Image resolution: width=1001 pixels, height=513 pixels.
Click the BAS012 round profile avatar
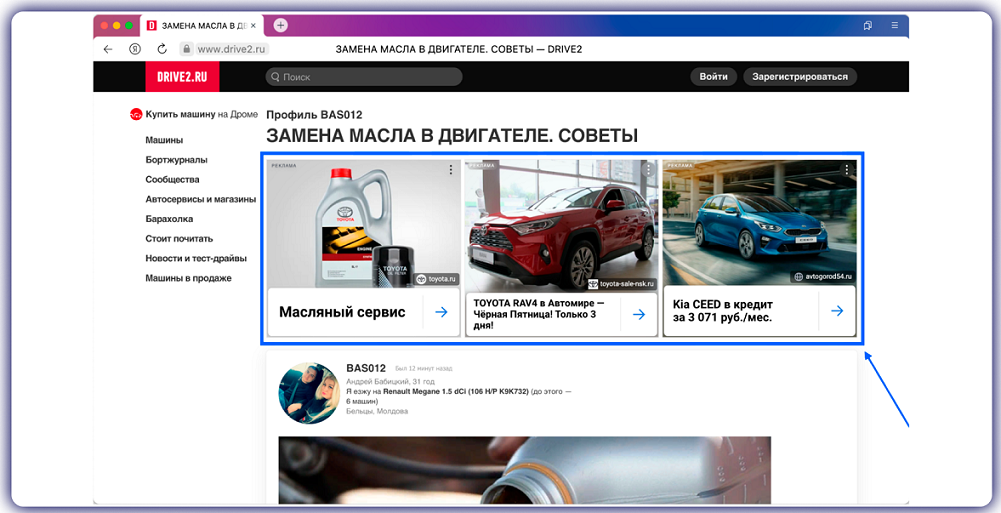pos(309,393)
